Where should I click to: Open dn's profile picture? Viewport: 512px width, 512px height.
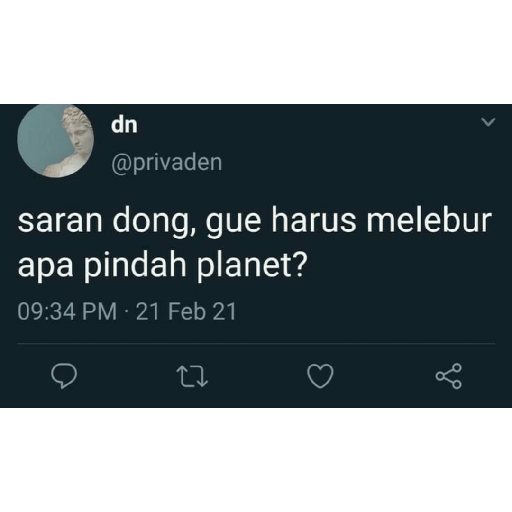click(x=55, y=140)
